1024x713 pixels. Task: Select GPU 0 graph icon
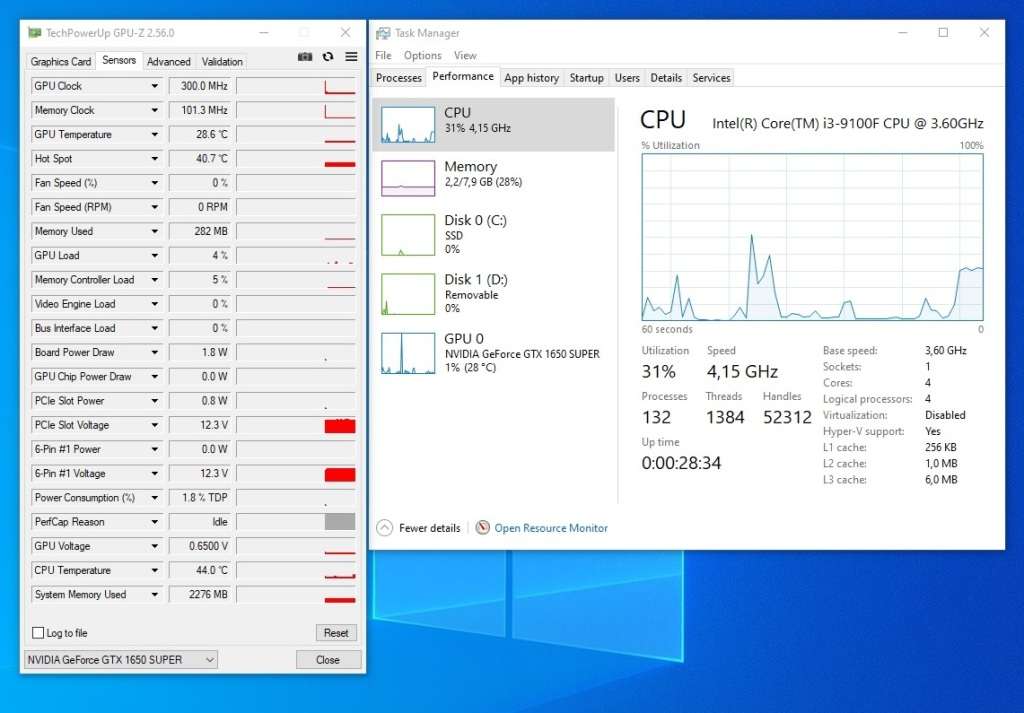408,353
